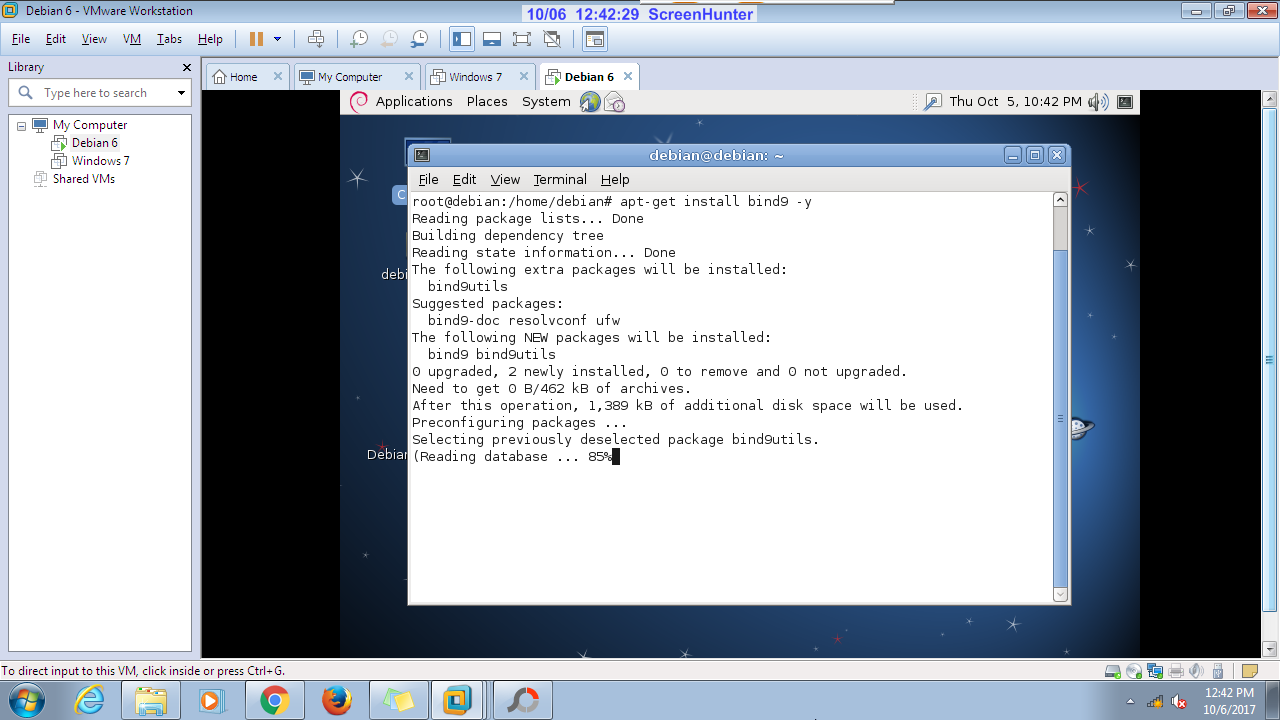Click the printer status icon
1280x720 pixels.
click(x=1176, y=671)
